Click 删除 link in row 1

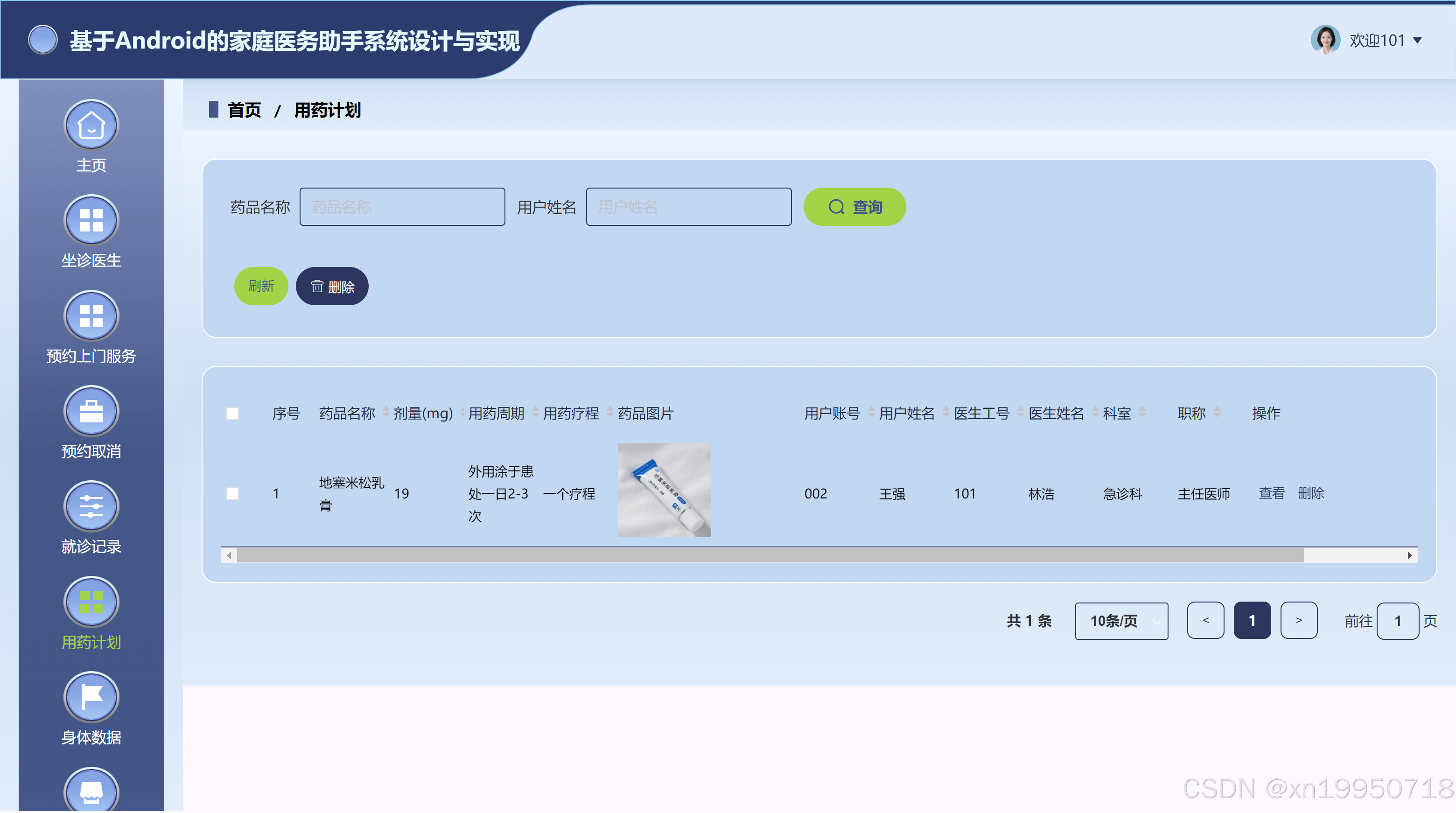click(1311, 493)
